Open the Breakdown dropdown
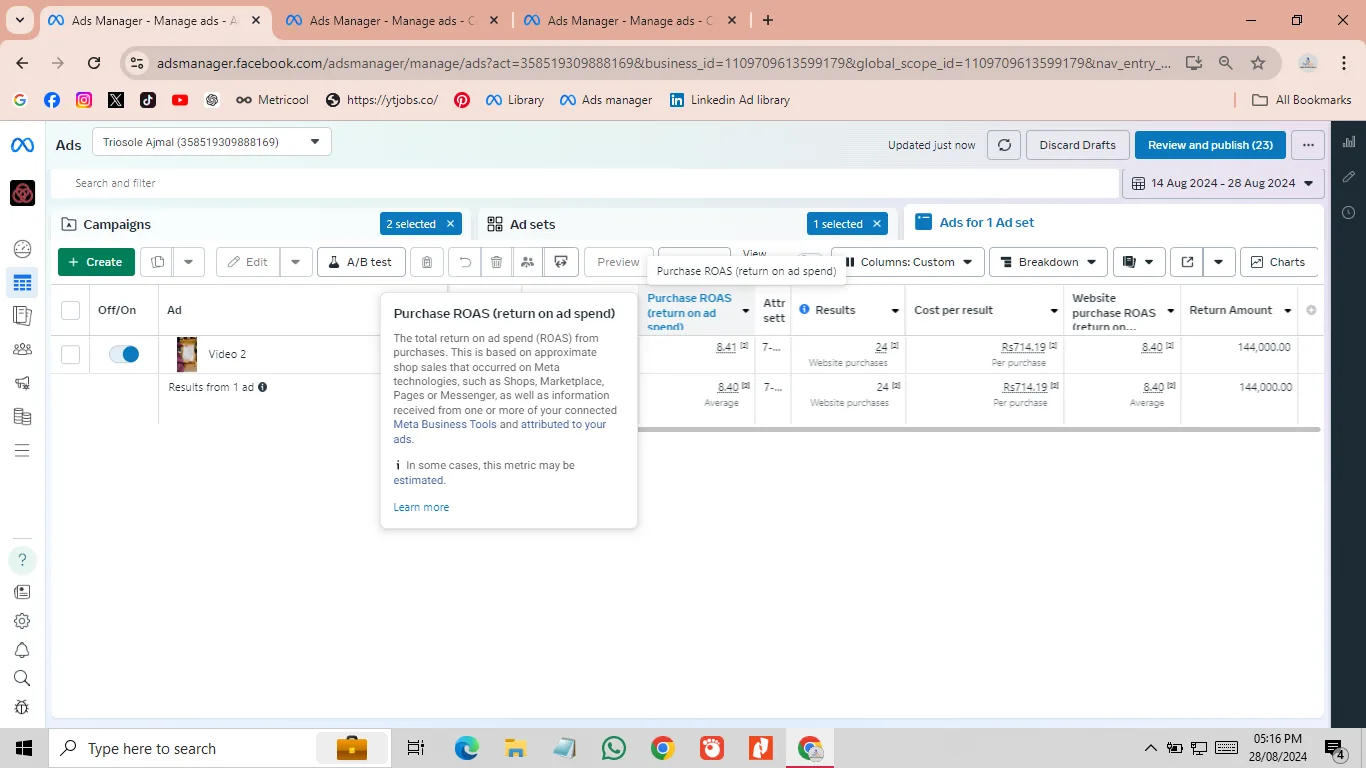Screen dimensions: 1366x768 pos(1048,262)
